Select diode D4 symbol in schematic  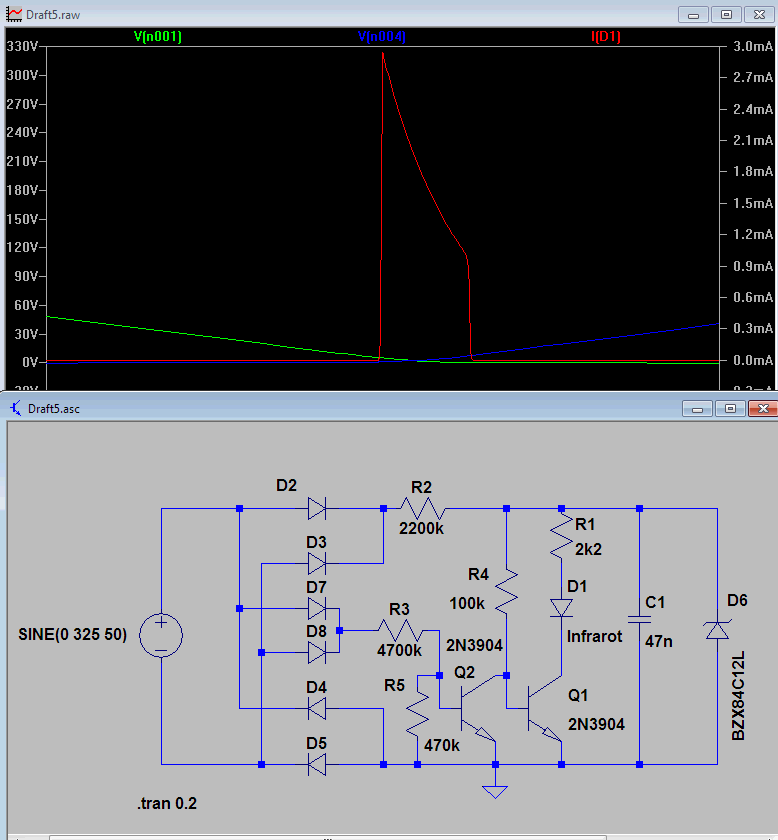click(317, 709)
